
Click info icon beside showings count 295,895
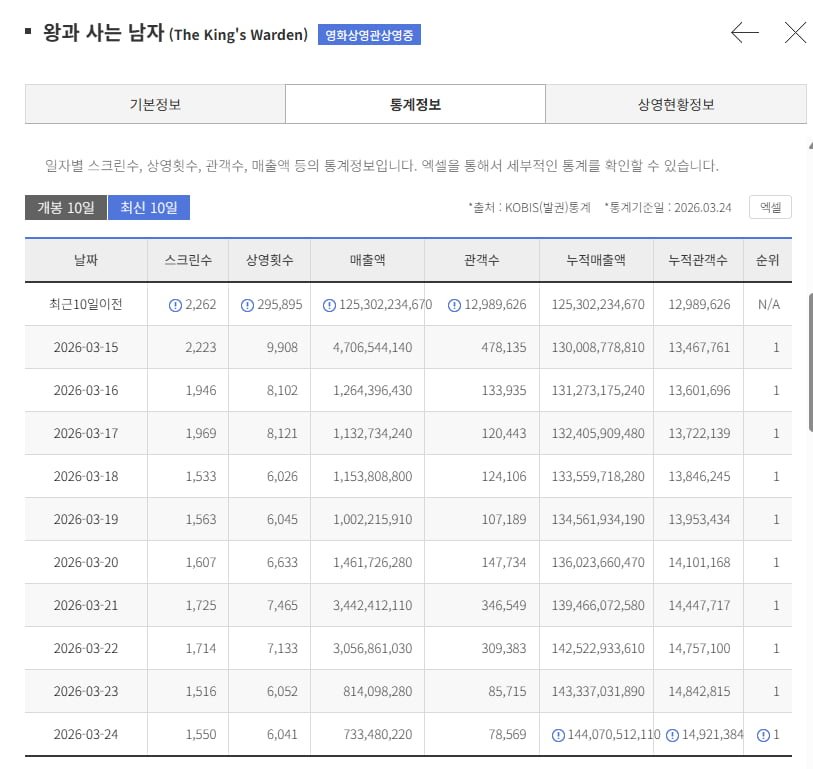pyautogui.click(x=247, y=305)
